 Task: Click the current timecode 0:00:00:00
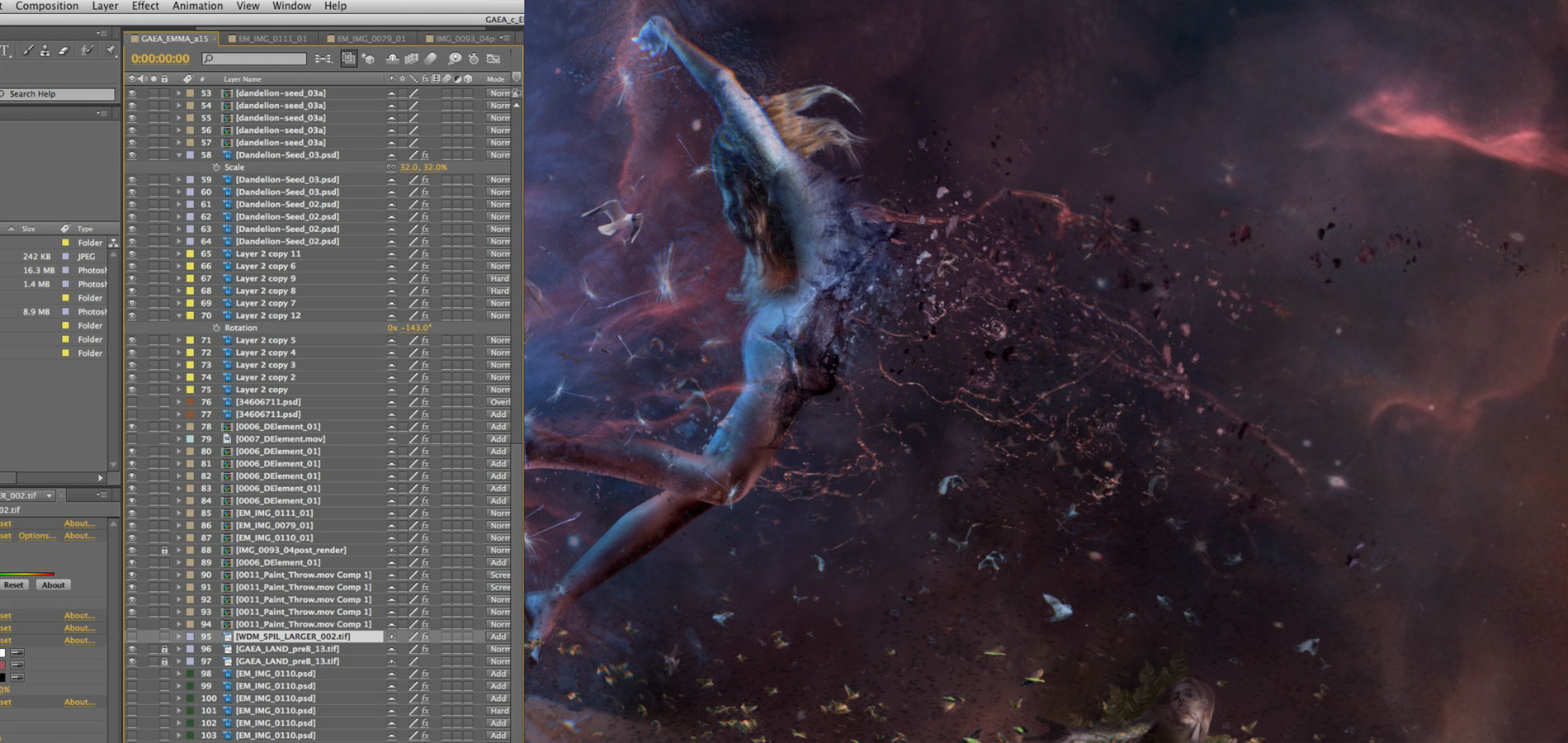point(160,59)
